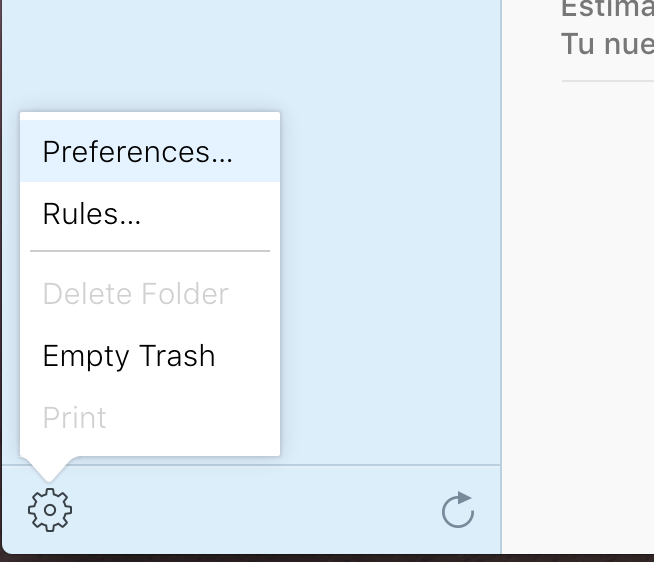The image size is (654, 562).
Task: Click empty sidebar area right of the popup menu
Action: point(390,284)
